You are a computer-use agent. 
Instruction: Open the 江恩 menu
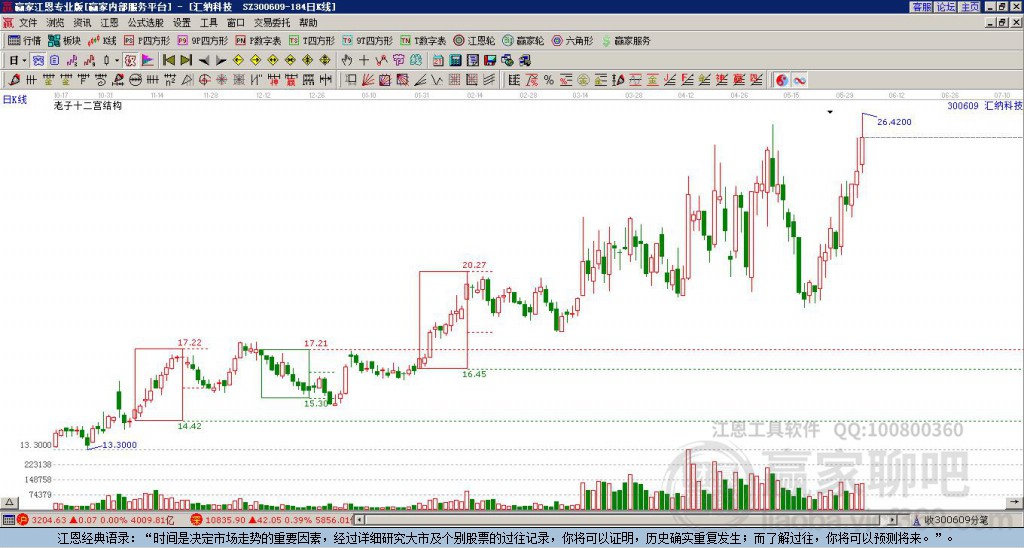point(110,23)
